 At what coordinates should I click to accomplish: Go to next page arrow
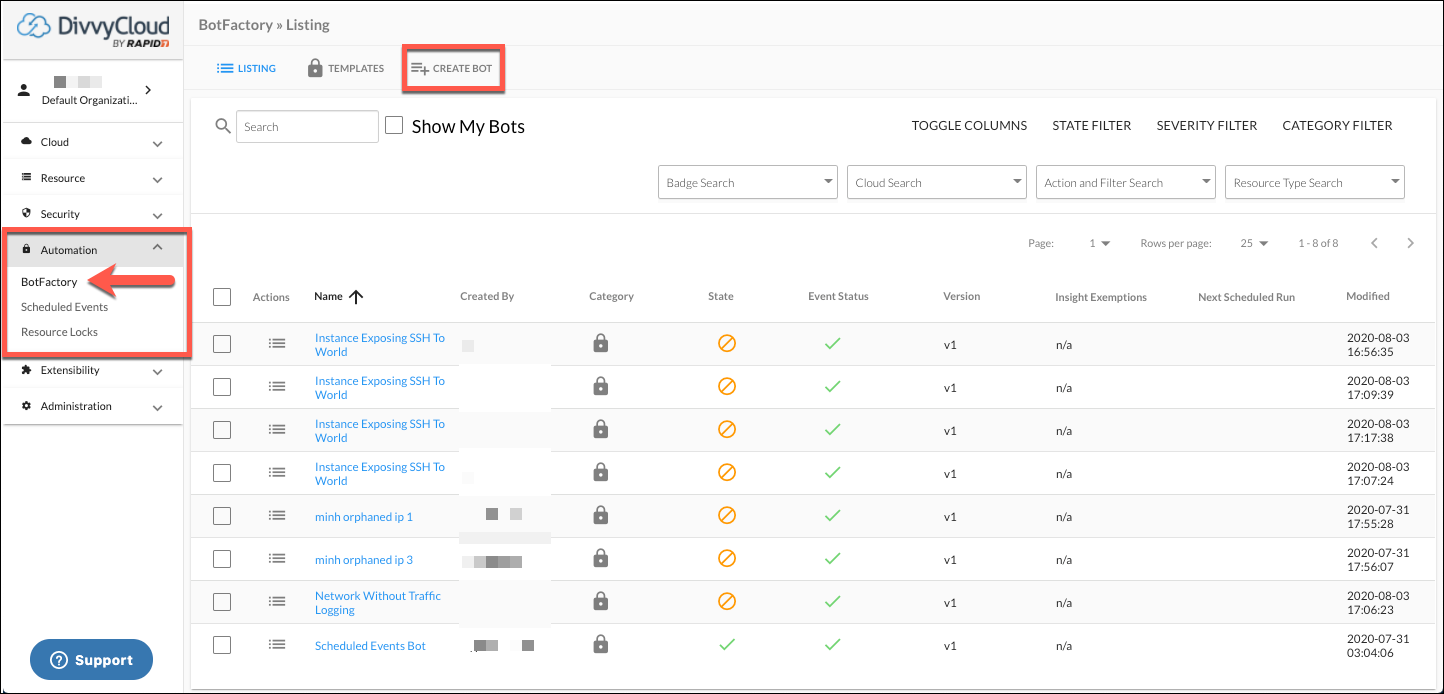pos(1410,243)
